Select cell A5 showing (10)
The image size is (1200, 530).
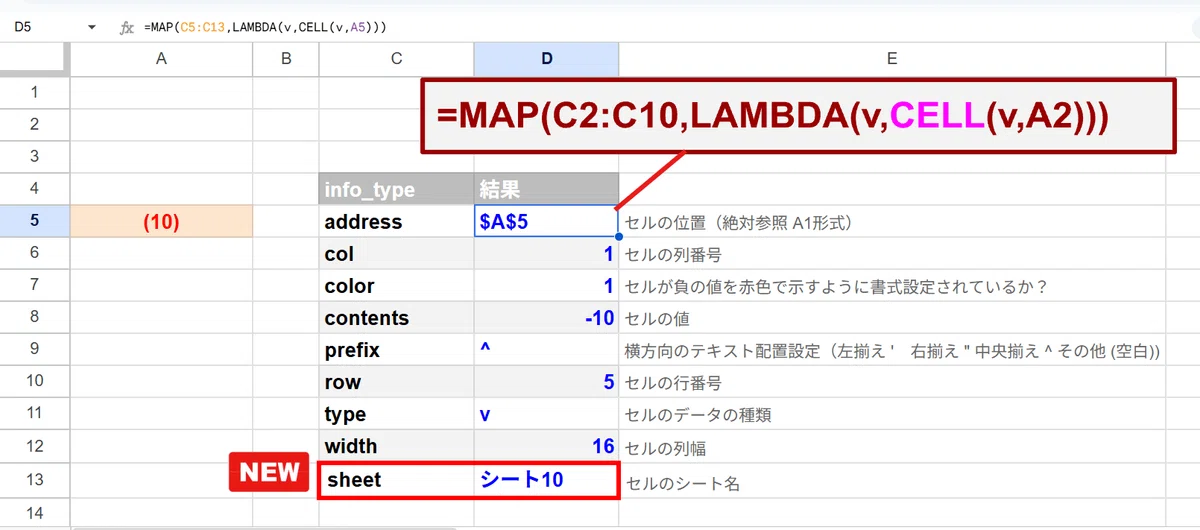click(161, 222)
